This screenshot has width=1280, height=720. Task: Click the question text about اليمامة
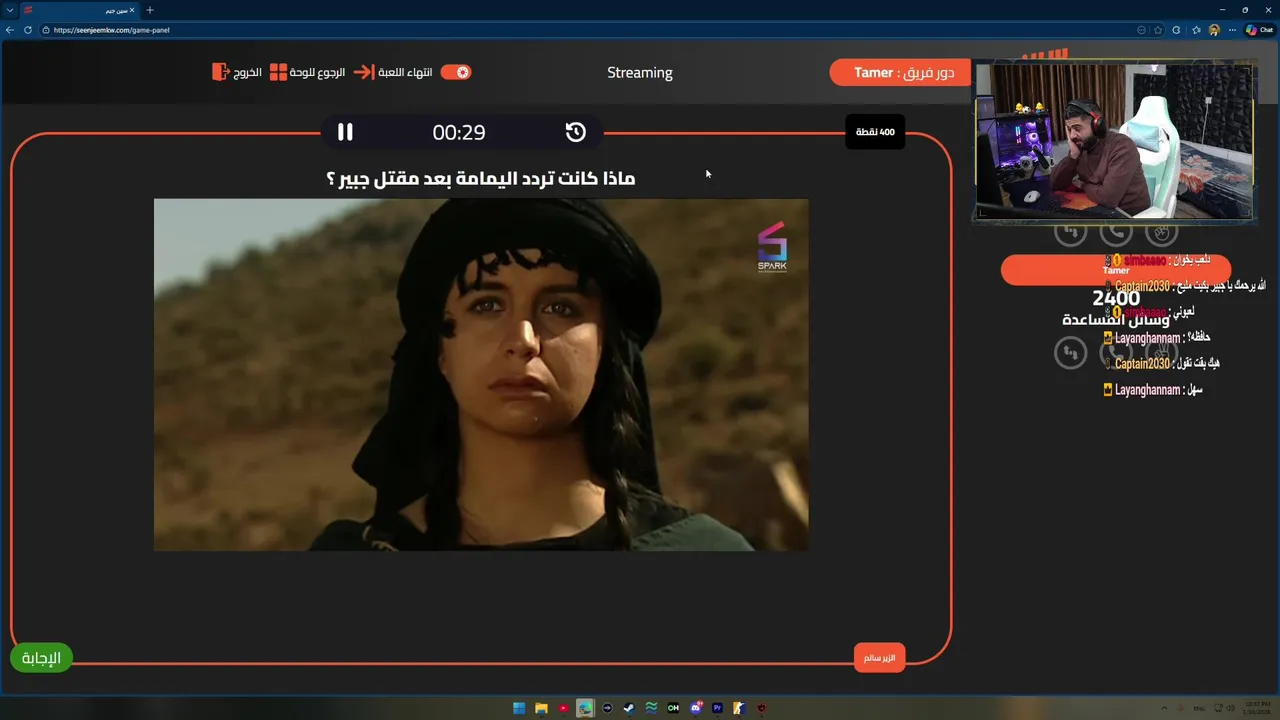click(481, 179)
